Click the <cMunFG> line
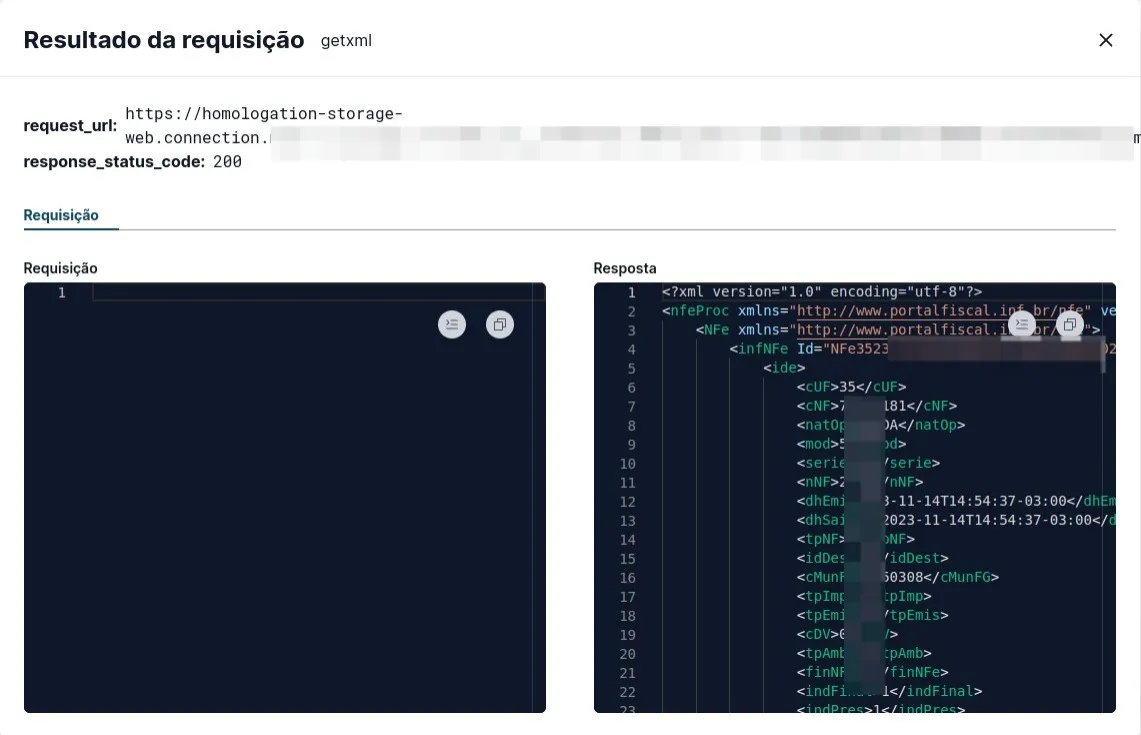This screenshot has width=1141, height=735. 897,577
